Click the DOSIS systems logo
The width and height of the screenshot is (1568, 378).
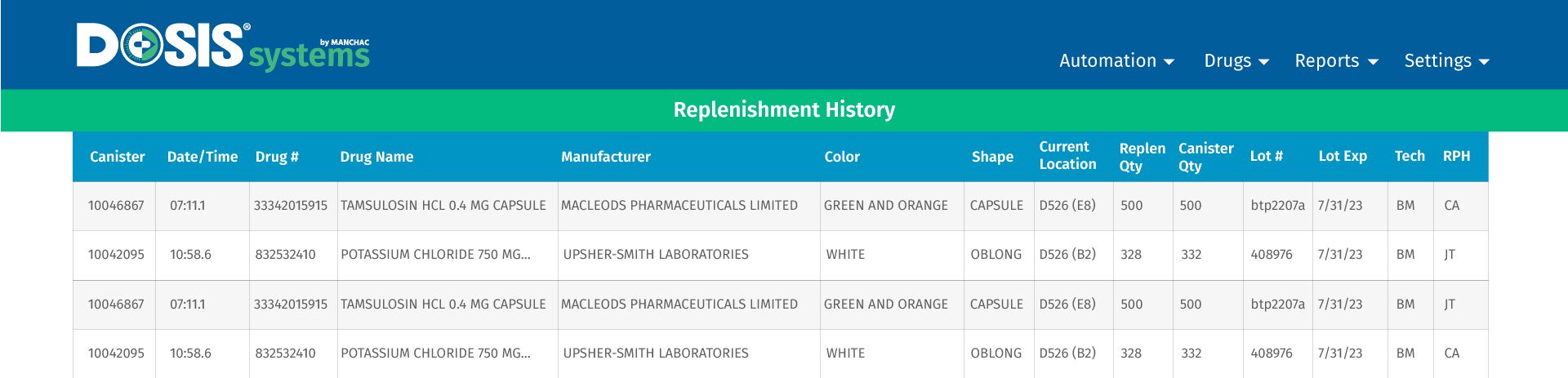click(x=223, y=47)
